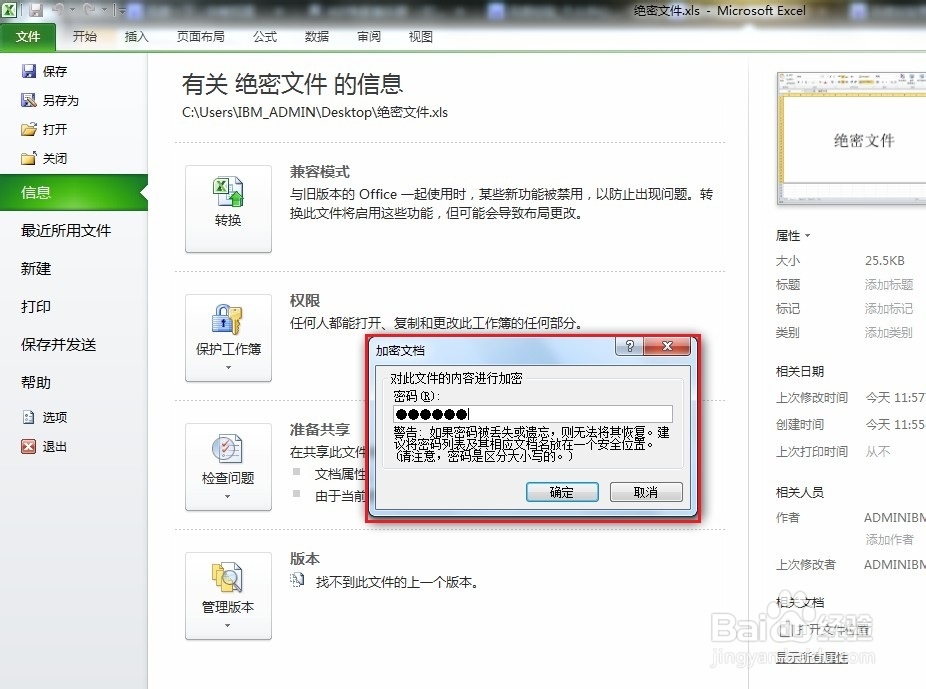Click the red Exit icon
Image resolution: width=926 pixels, height=689 pixels.
(28, 446)
